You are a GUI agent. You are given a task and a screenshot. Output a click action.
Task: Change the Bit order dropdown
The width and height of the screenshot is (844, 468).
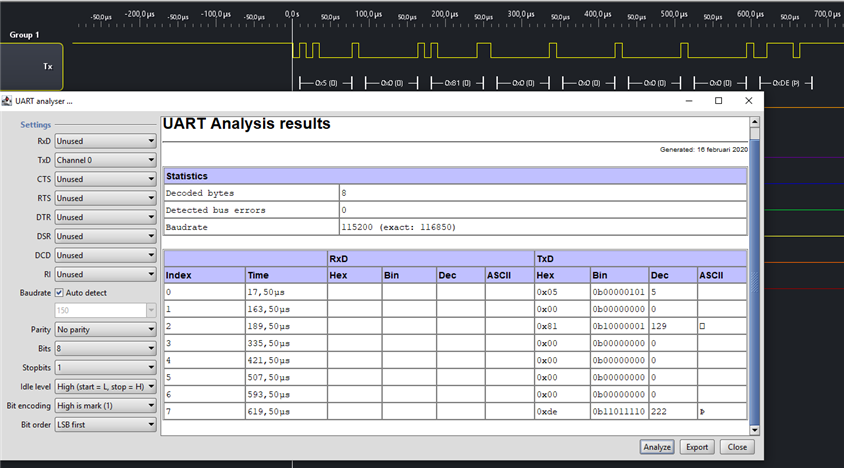pos(106,424)
